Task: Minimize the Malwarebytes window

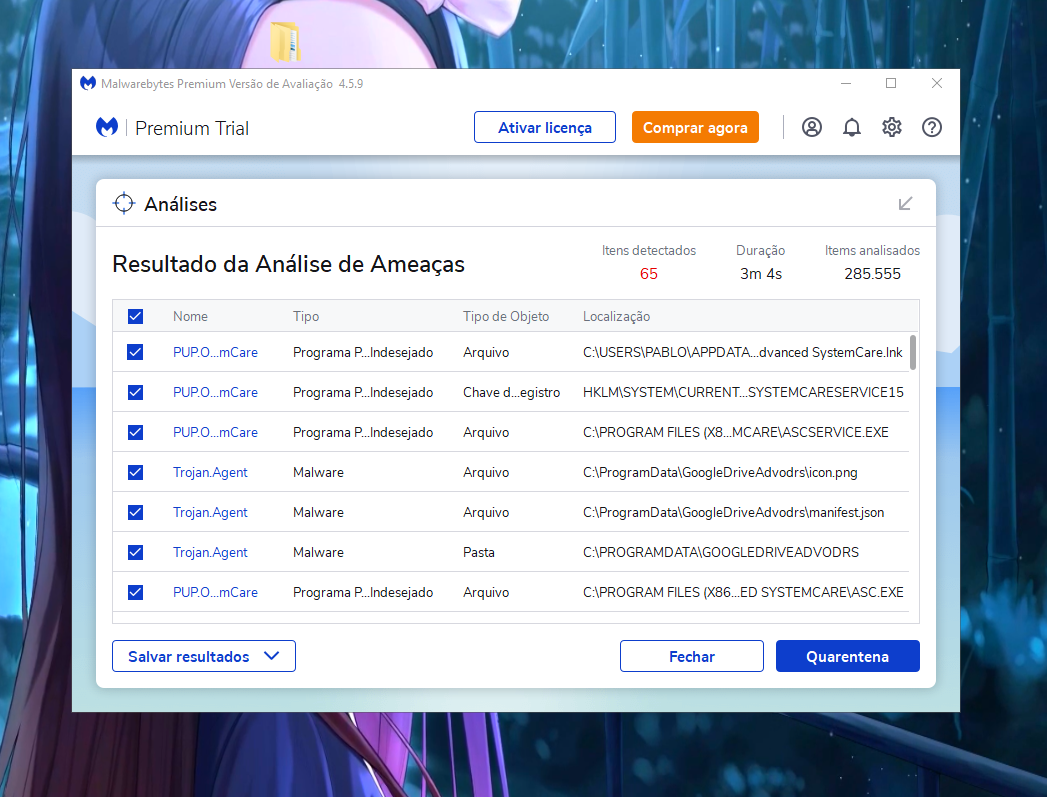Action: (x=846, y=83)
